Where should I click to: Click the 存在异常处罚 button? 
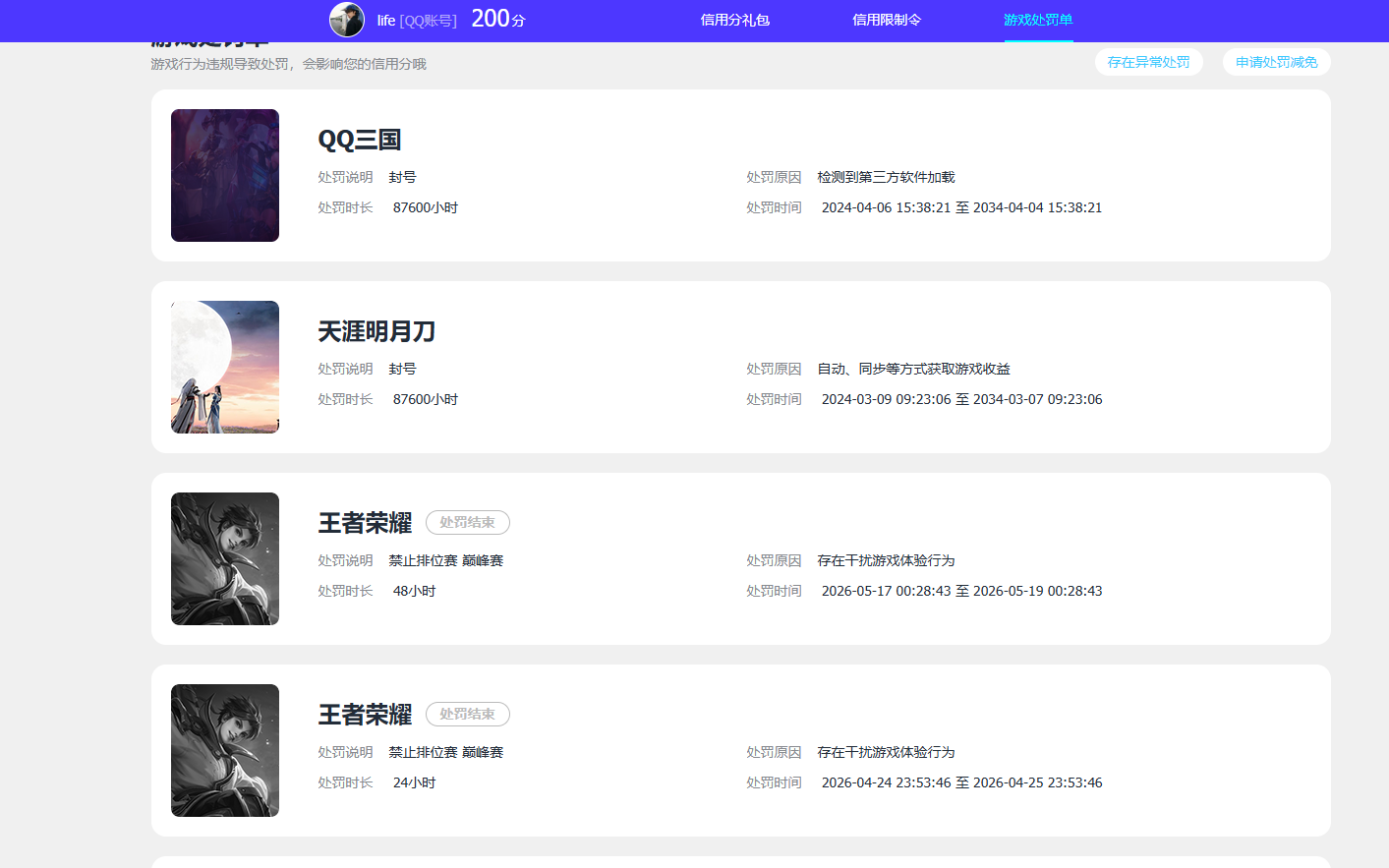(x=1149, y=62)
